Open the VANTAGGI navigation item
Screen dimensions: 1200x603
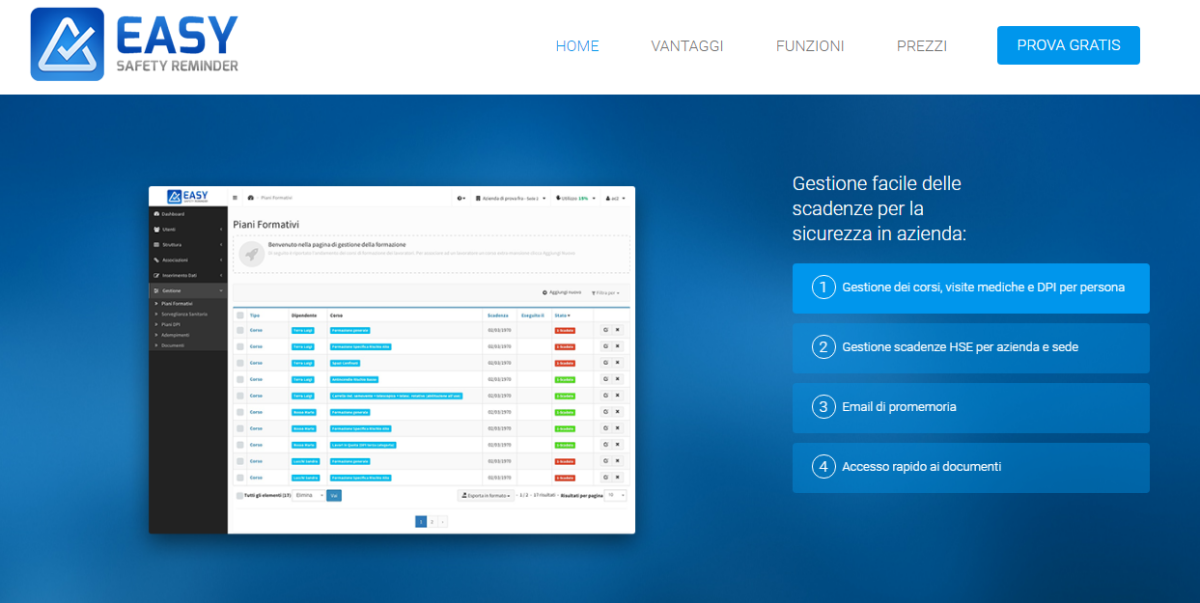(x=687, y=45)
